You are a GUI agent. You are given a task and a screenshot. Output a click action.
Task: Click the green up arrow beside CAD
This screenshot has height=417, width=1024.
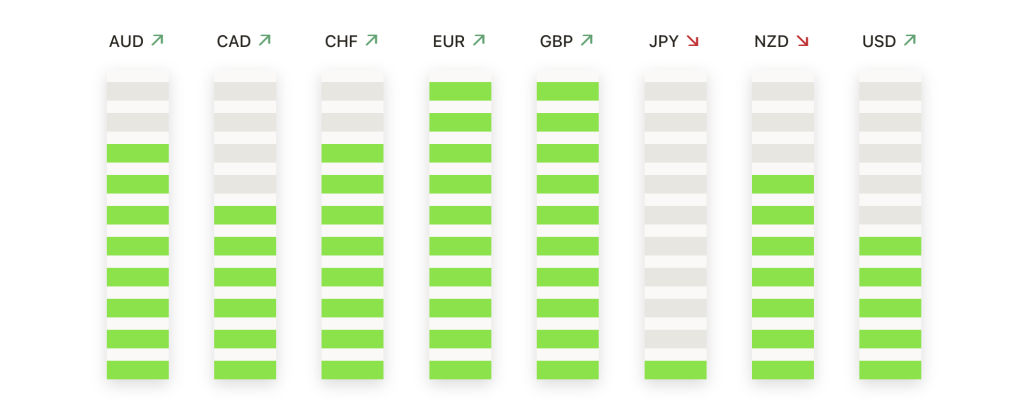pyautogui.click(x=264, y=40)
